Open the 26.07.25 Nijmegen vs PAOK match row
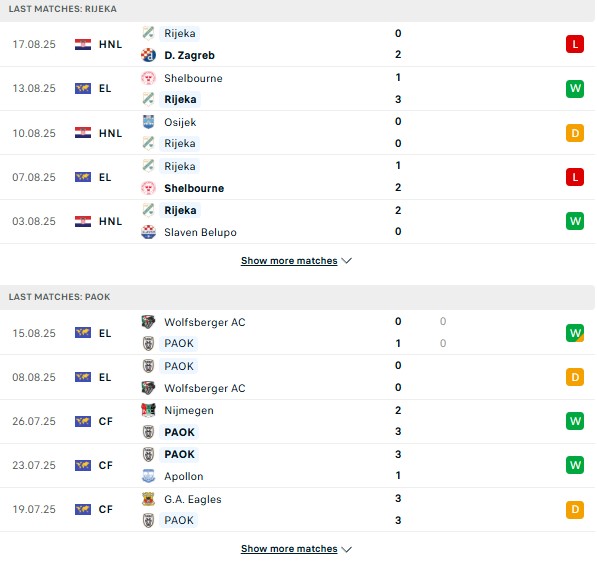 [x=297, y=421]
